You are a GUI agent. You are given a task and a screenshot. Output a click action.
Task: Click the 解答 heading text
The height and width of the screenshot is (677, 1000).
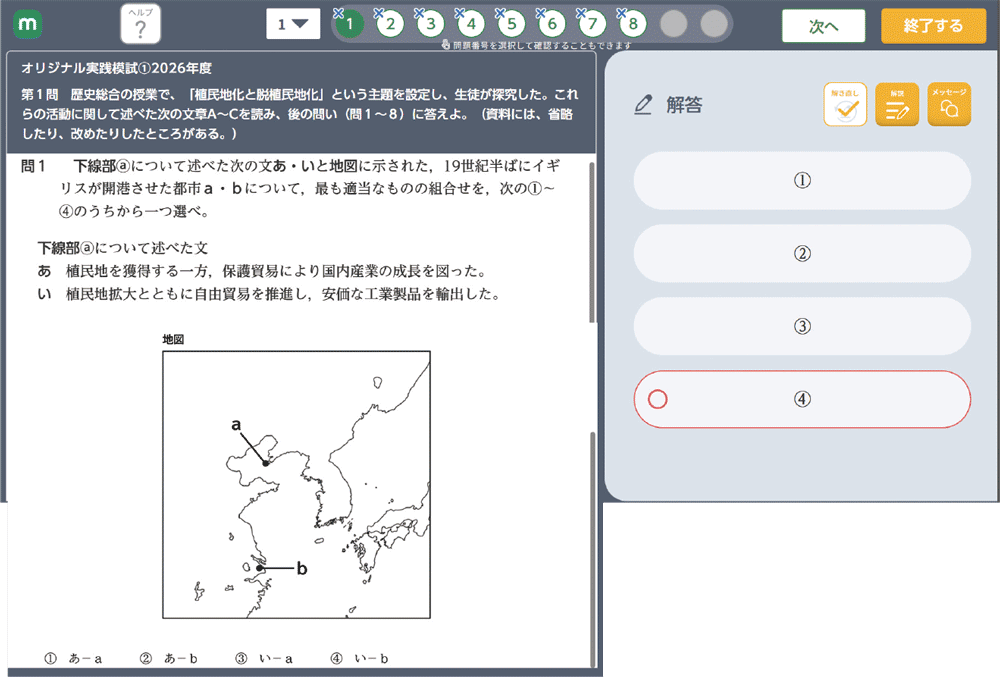(684, 105)
